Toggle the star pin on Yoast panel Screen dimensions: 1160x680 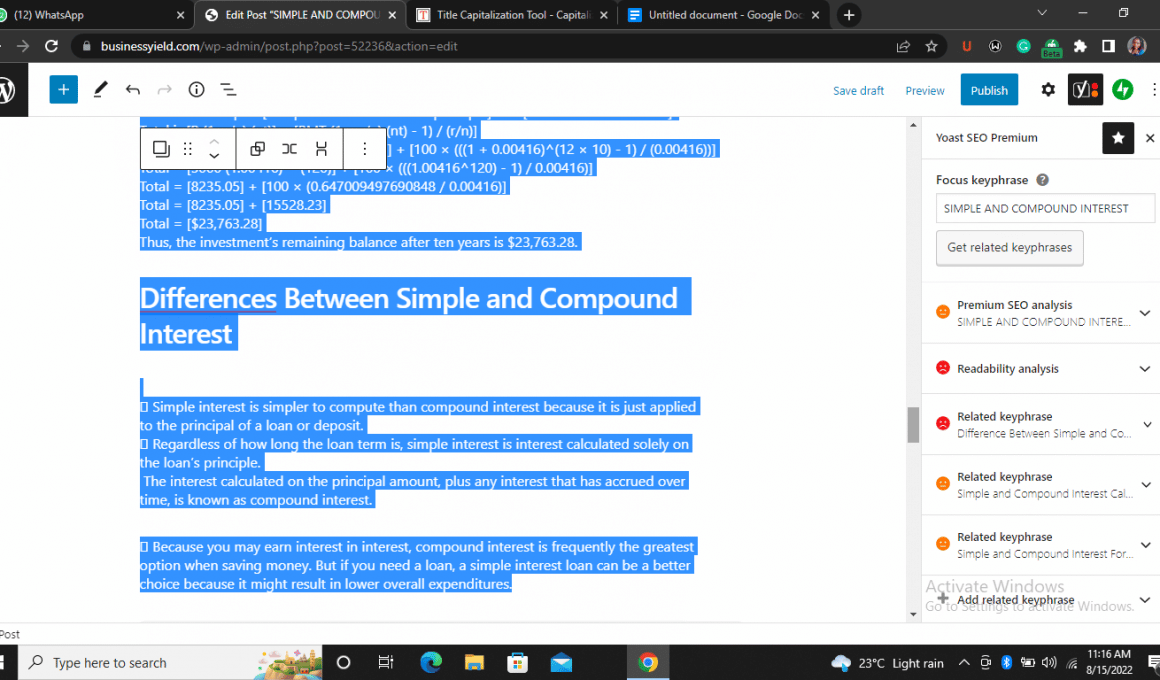[x=1117, y=138]
